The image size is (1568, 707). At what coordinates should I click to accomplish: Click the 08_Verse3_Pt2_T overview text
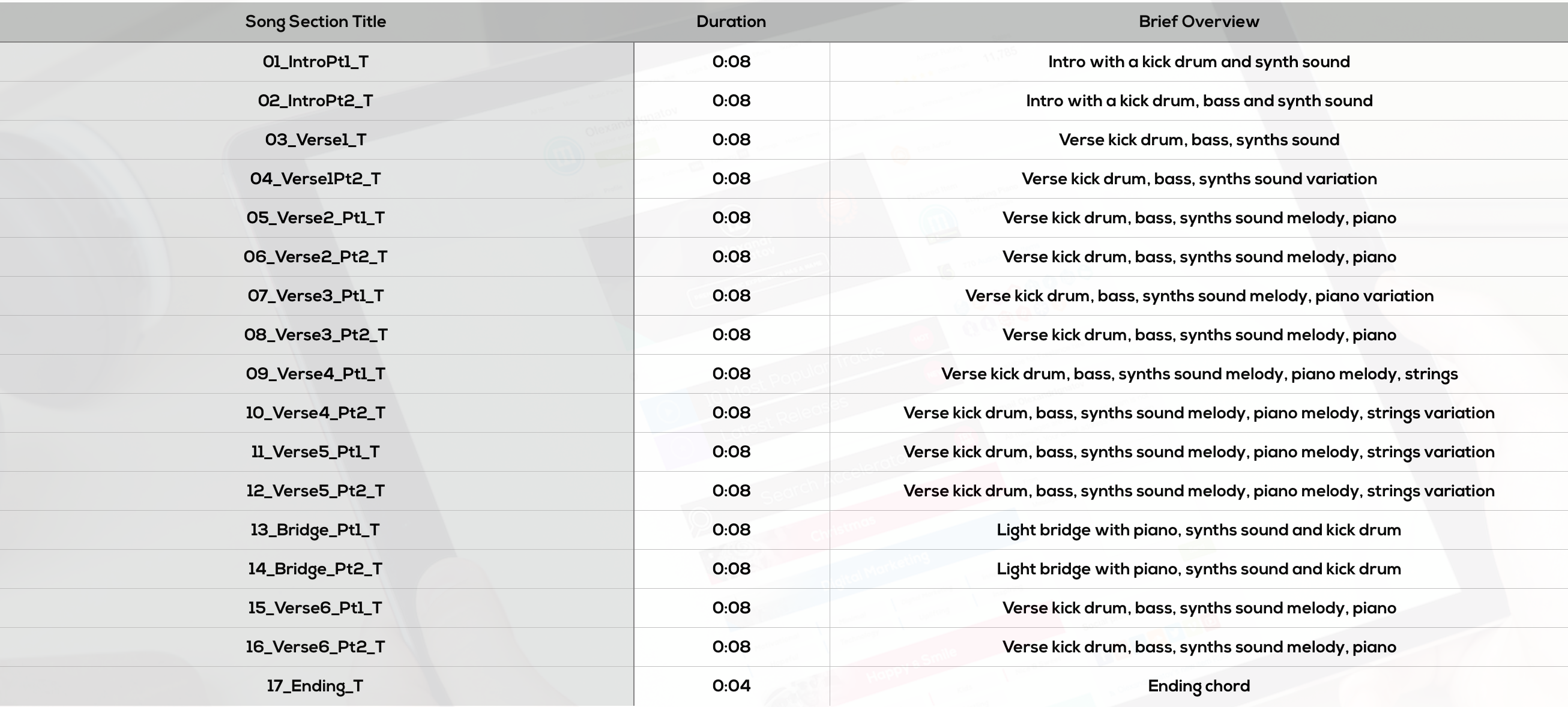click(1199, 335)
